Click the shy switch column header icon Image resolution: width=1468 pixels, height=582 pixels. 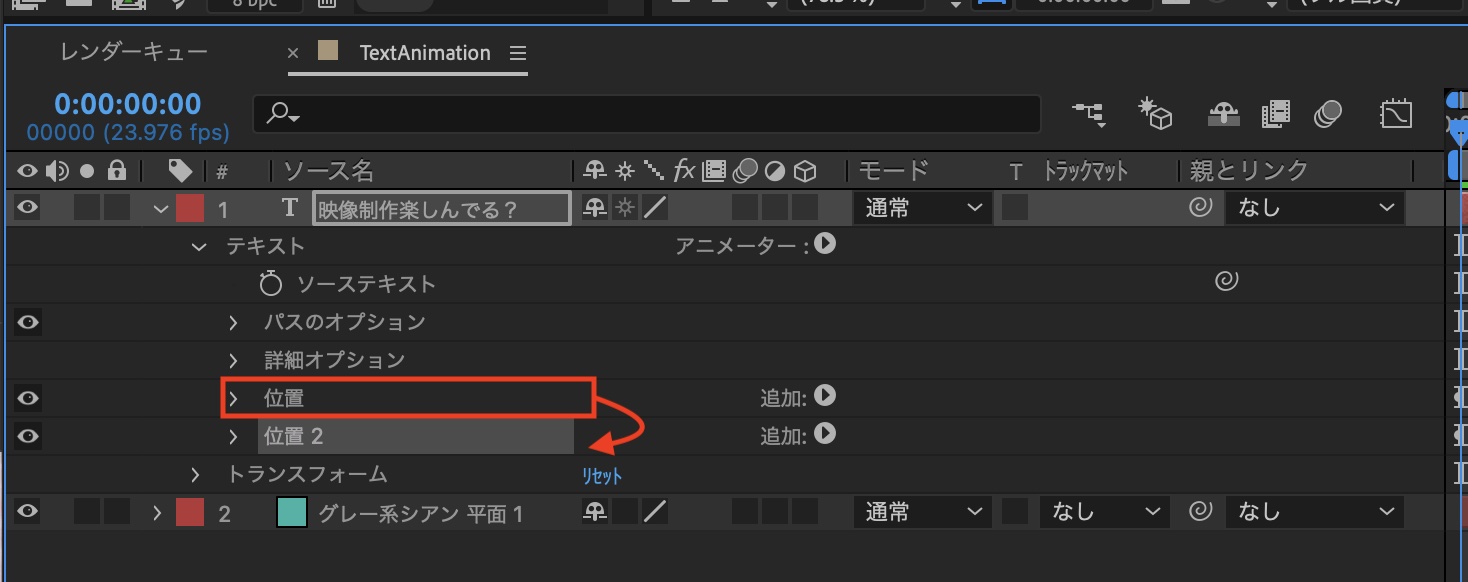[595, 171]
